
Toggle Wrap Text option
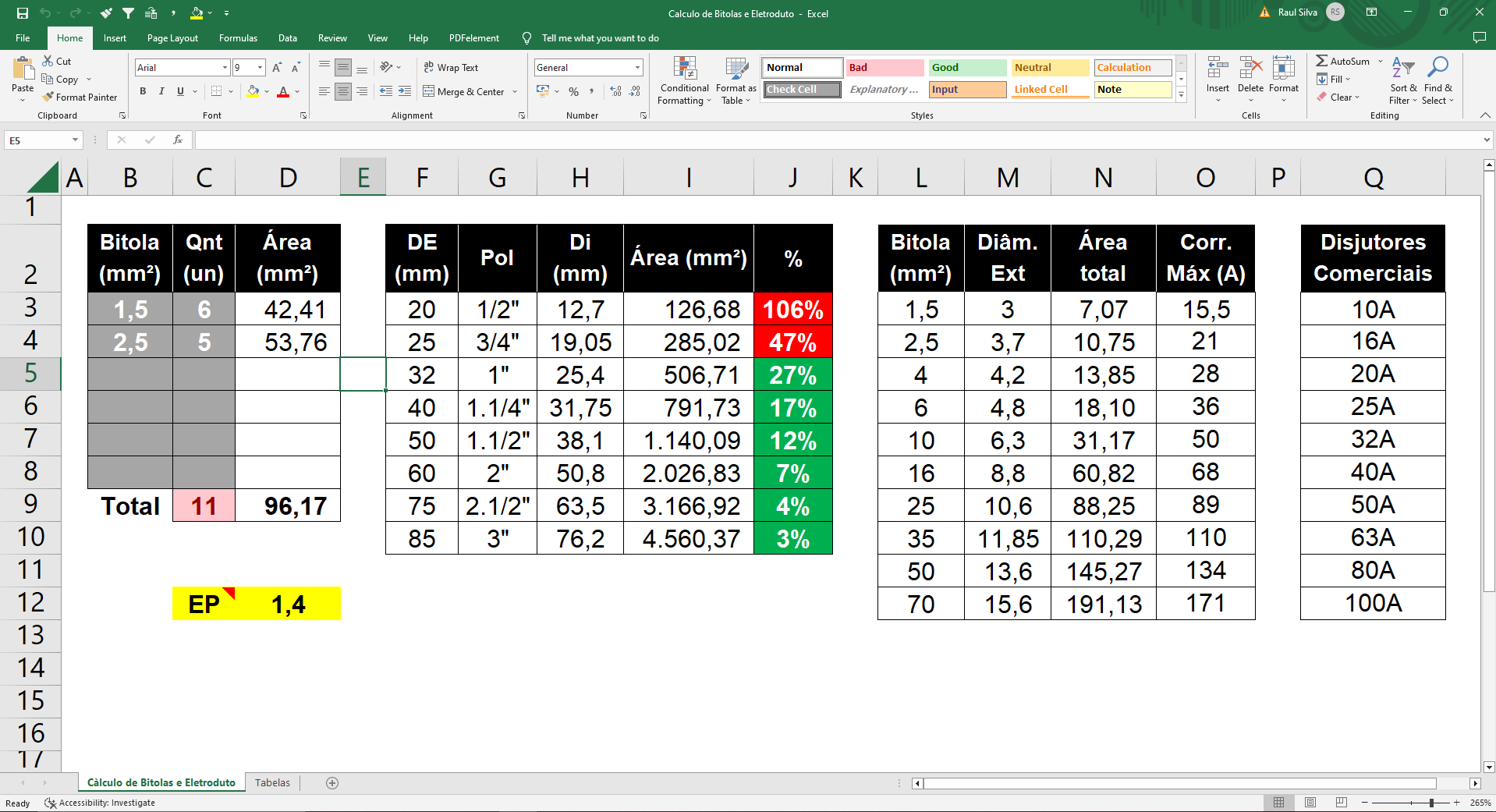tap(451, 68)
